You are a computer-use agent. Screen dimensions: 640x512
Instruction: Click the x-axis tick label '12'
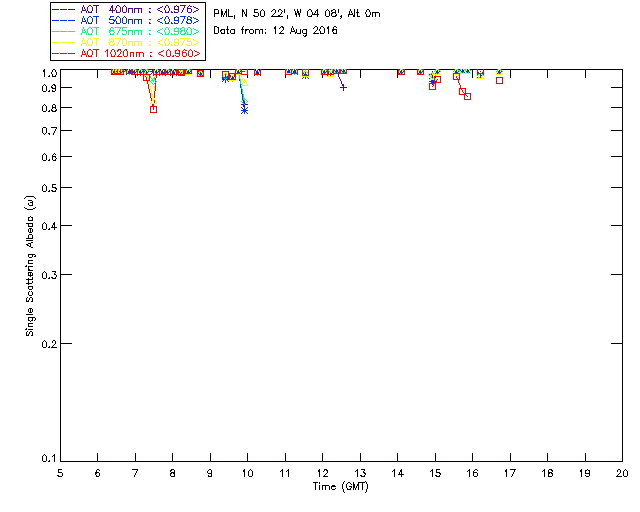click(322, 473)
